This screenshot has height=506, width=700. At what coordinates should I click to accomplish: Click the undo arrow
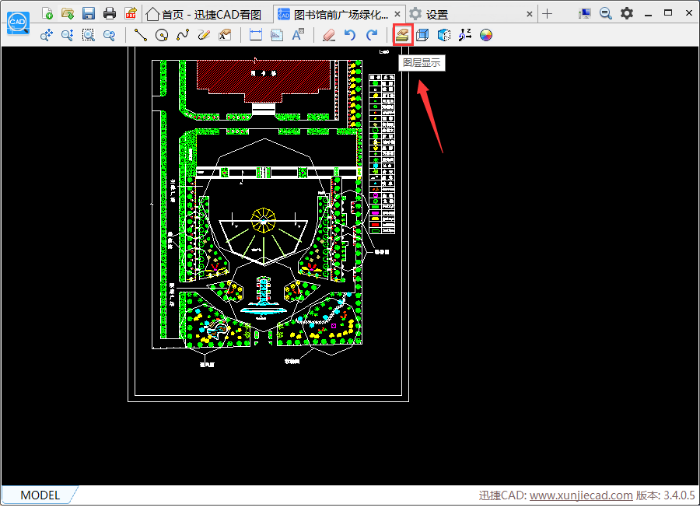[x=350, y=35]
